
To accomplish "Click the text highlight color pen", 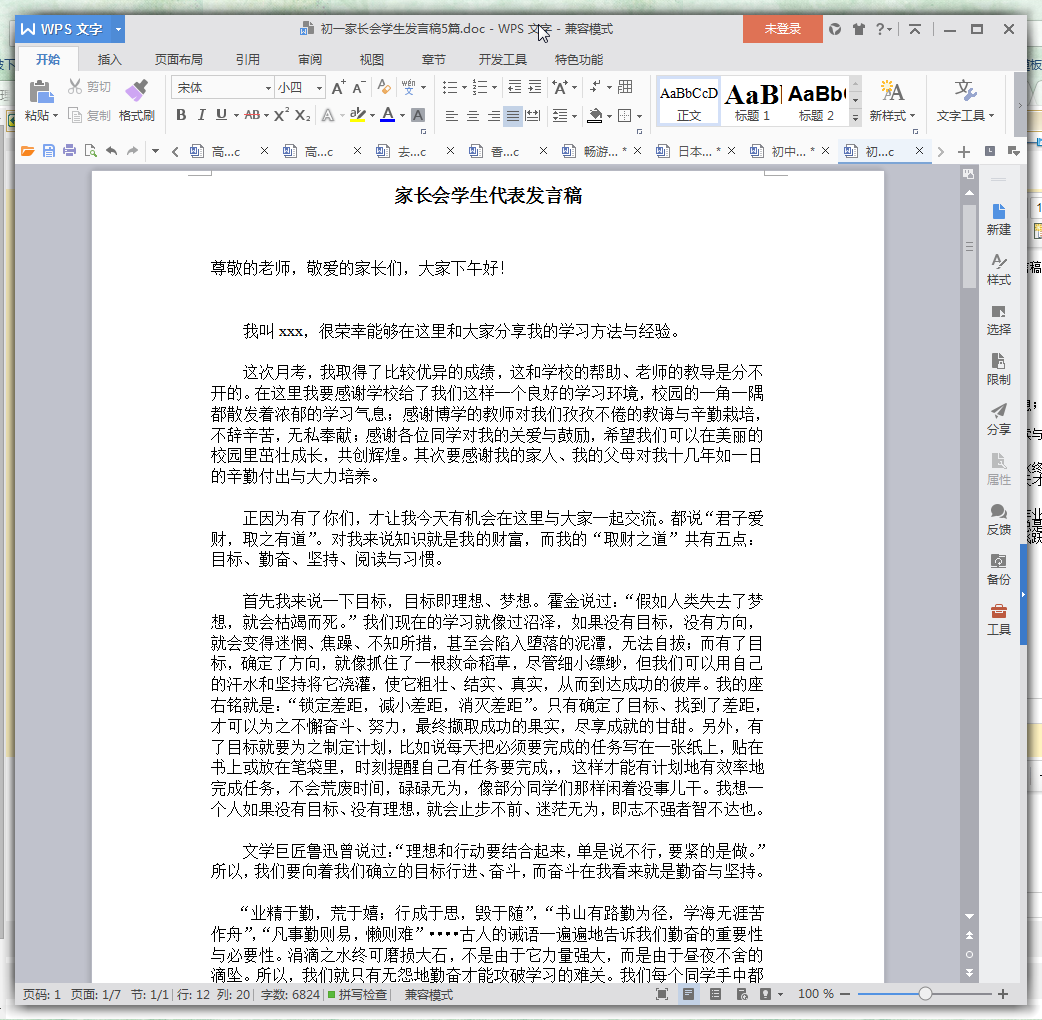I will pos(358,115).
